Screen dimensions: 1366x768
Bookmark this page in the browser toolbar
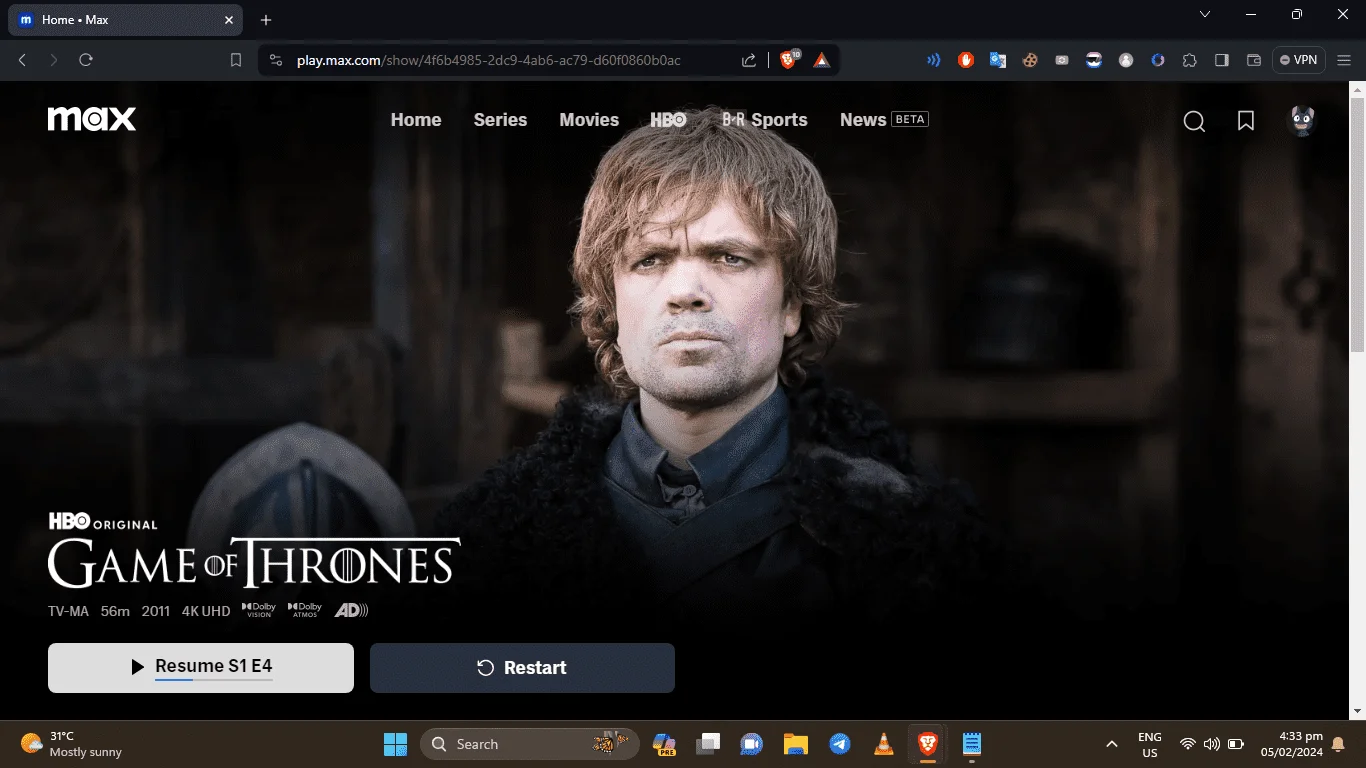coord(236,60)
